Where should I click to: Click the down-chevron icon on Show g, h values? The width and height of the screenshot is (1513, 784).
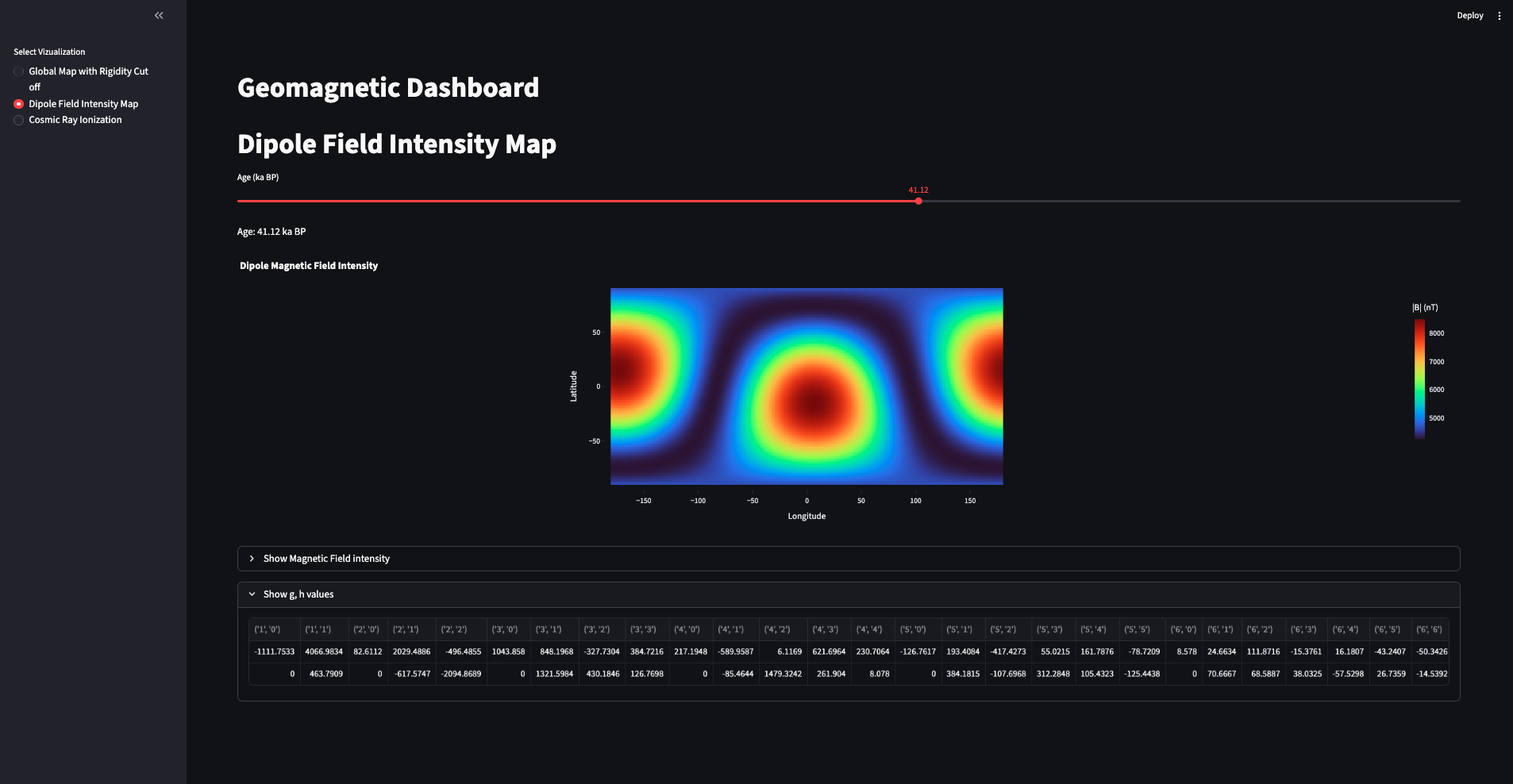252,594
